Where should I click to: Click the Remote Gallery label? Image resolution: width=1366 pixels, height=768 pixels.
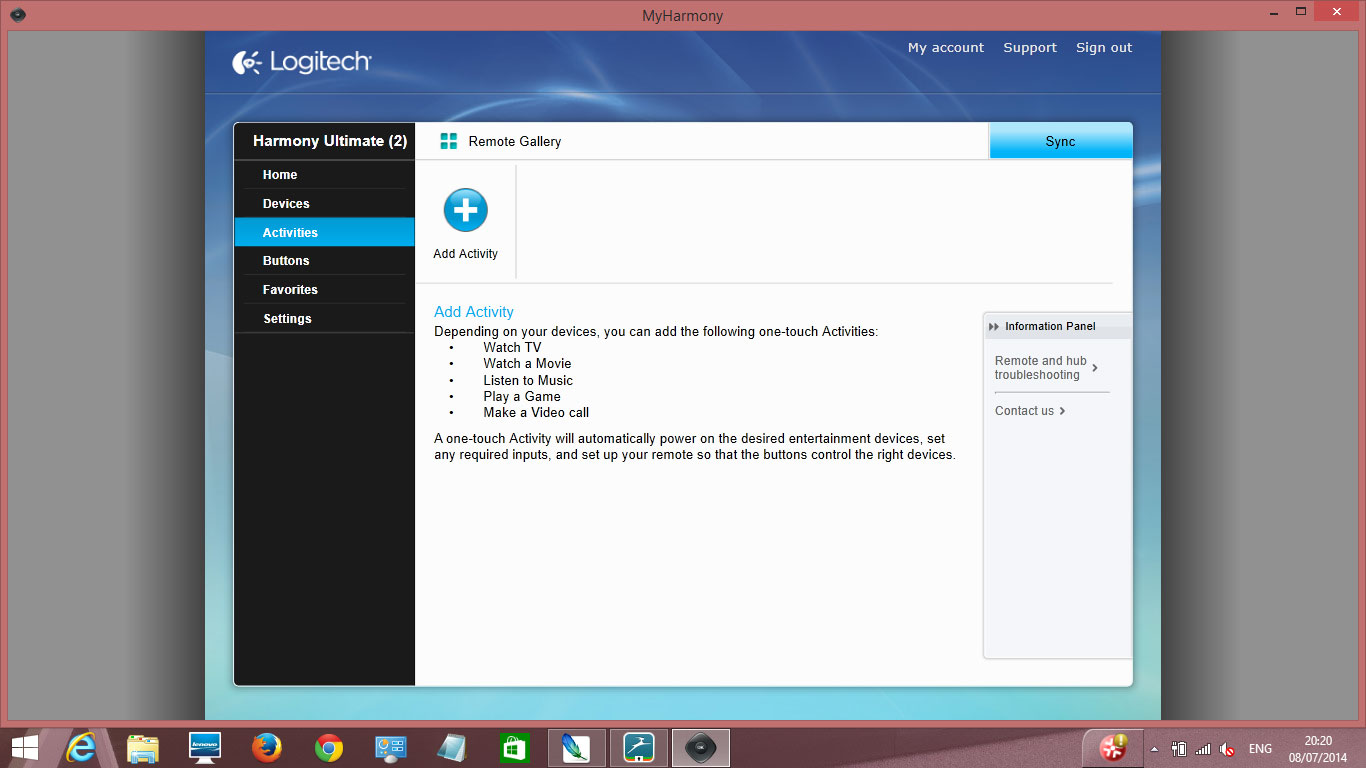[x=515, y=141]
